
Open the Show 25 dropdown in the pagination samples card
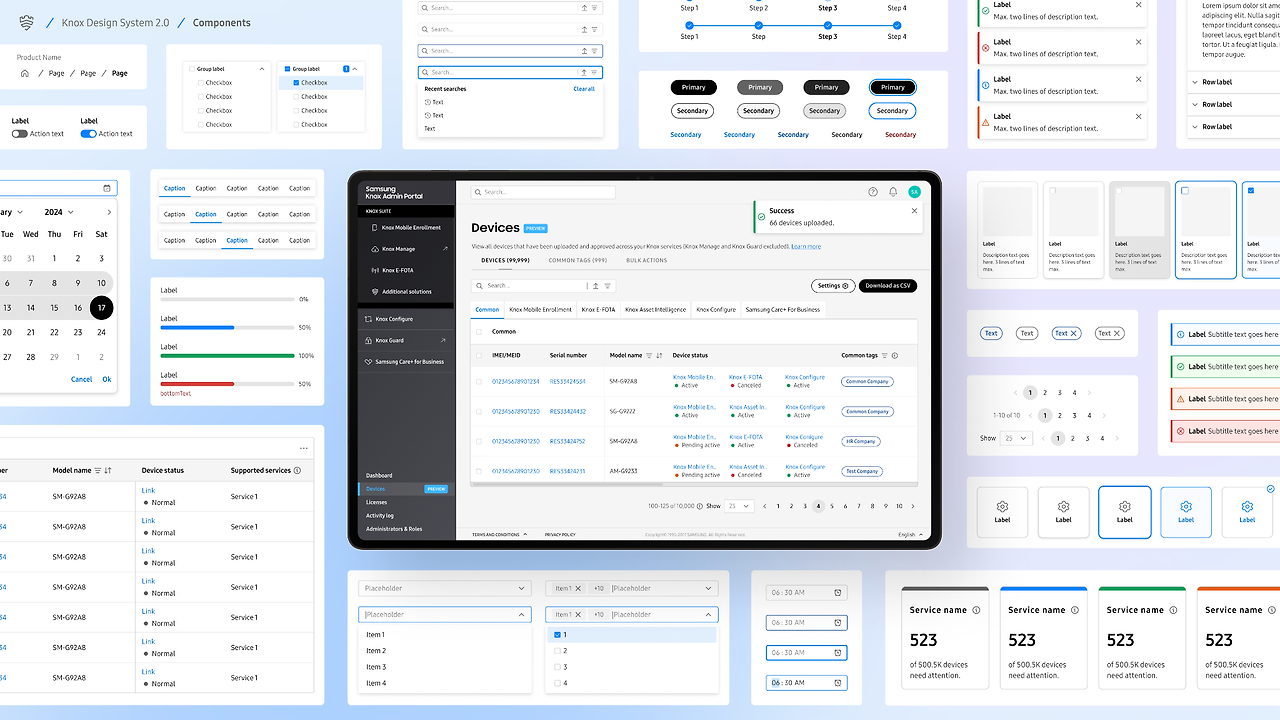[x=1017, y=438]
